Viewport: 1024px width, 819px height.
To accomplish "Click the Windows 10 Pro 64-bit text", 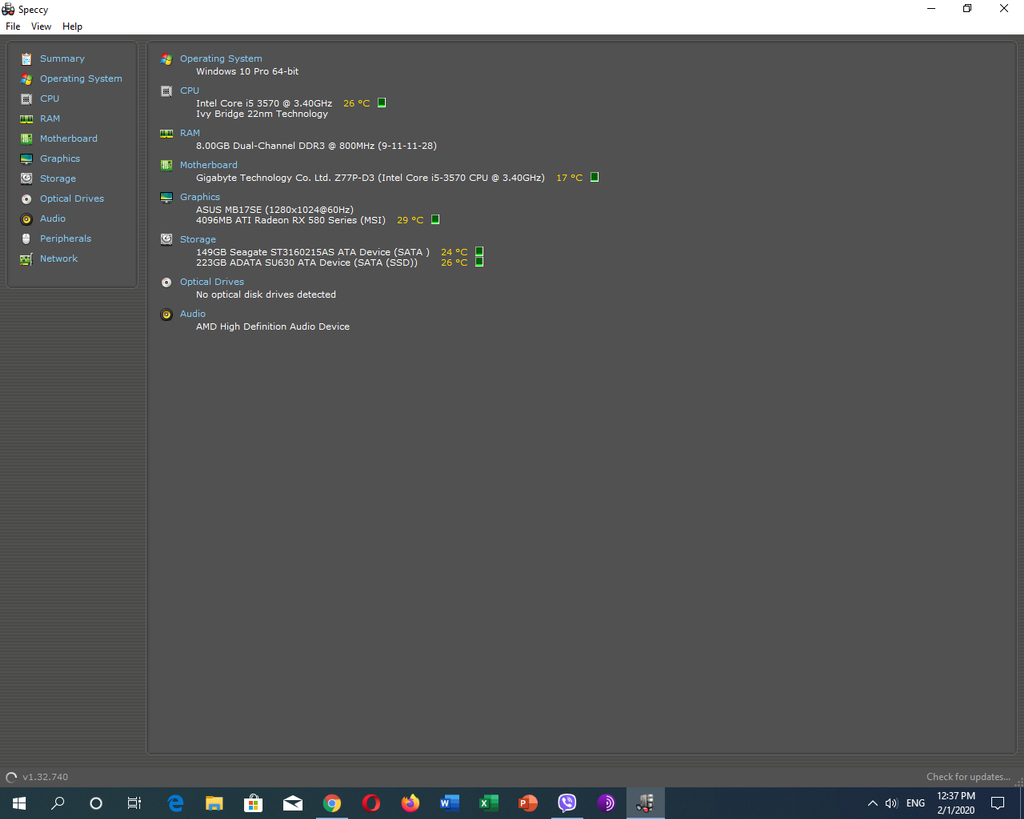I will pos(248,71).
